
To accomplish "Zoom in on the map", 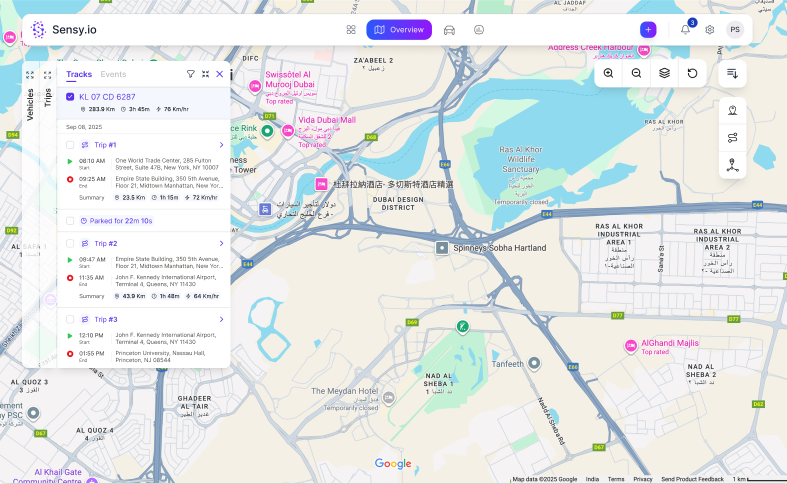I will click(609, 73).
